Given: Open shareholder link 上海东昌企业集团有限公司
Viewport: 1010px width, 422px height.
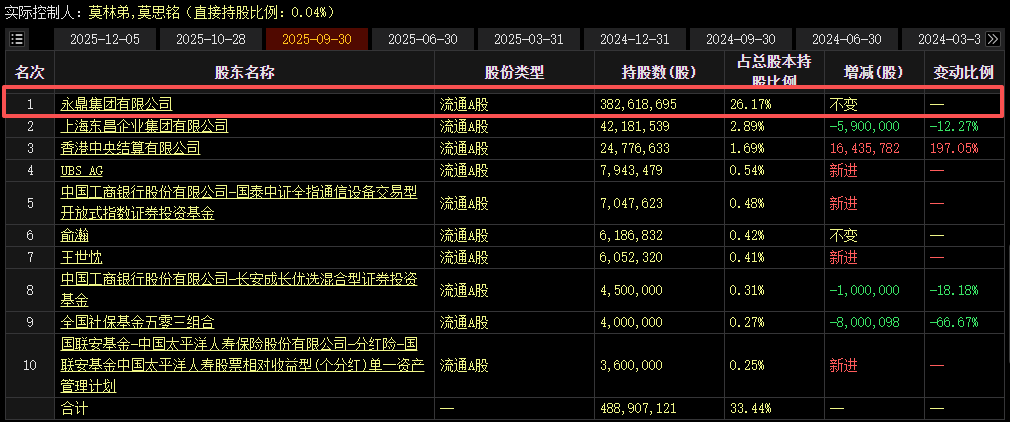Looking at the screenshot, I should 145,126.
